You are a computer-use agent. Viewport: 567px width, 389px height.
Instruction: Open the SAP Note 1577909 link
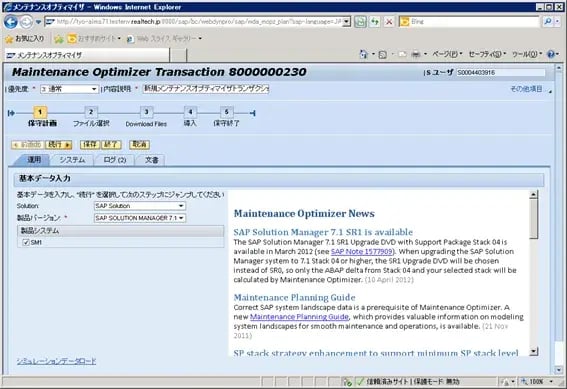[361, 252]
